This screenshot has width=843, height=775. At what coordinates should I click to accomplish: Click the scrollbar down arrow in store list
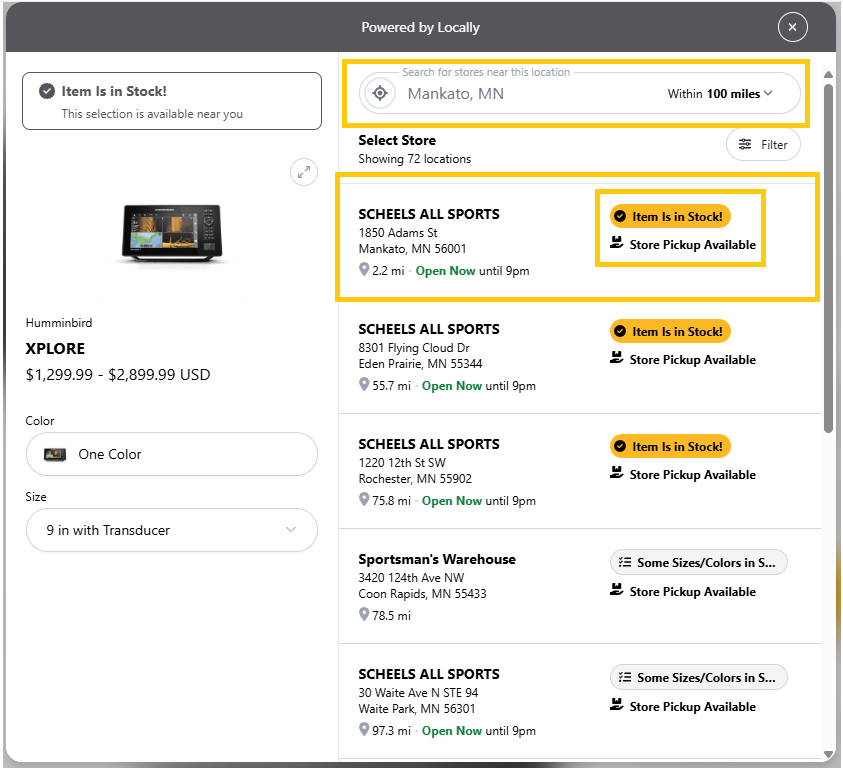827,754
